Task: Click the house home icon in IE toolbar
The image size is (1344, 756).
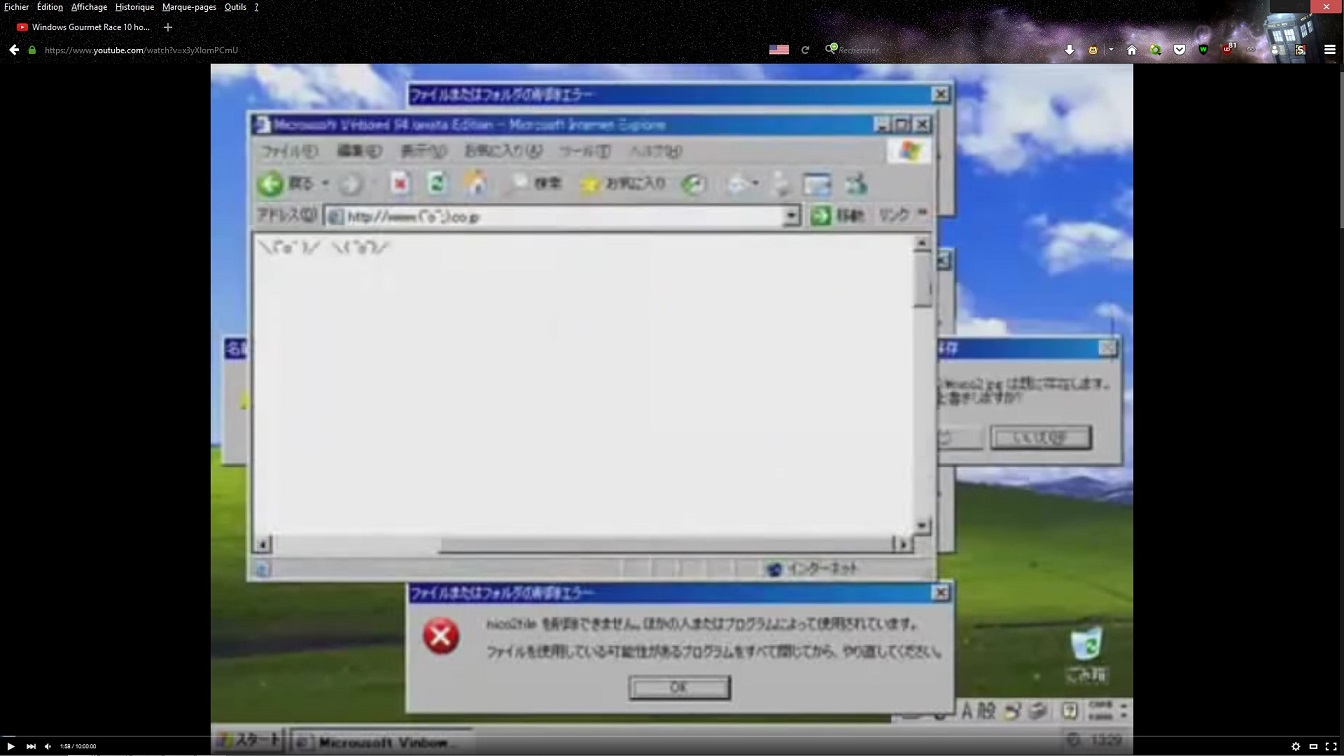Action: pyautogui.click(x=476, y=183)
